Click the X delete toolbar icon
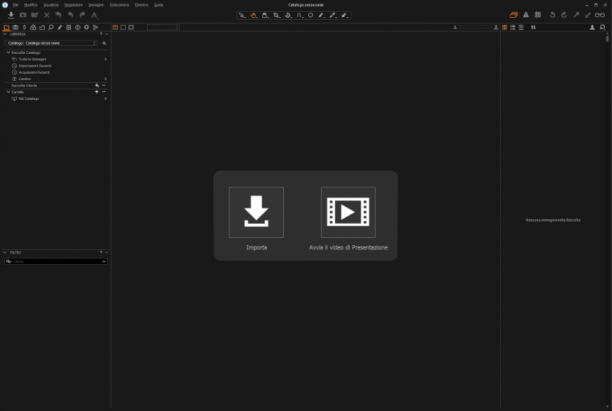 (46, 15)
